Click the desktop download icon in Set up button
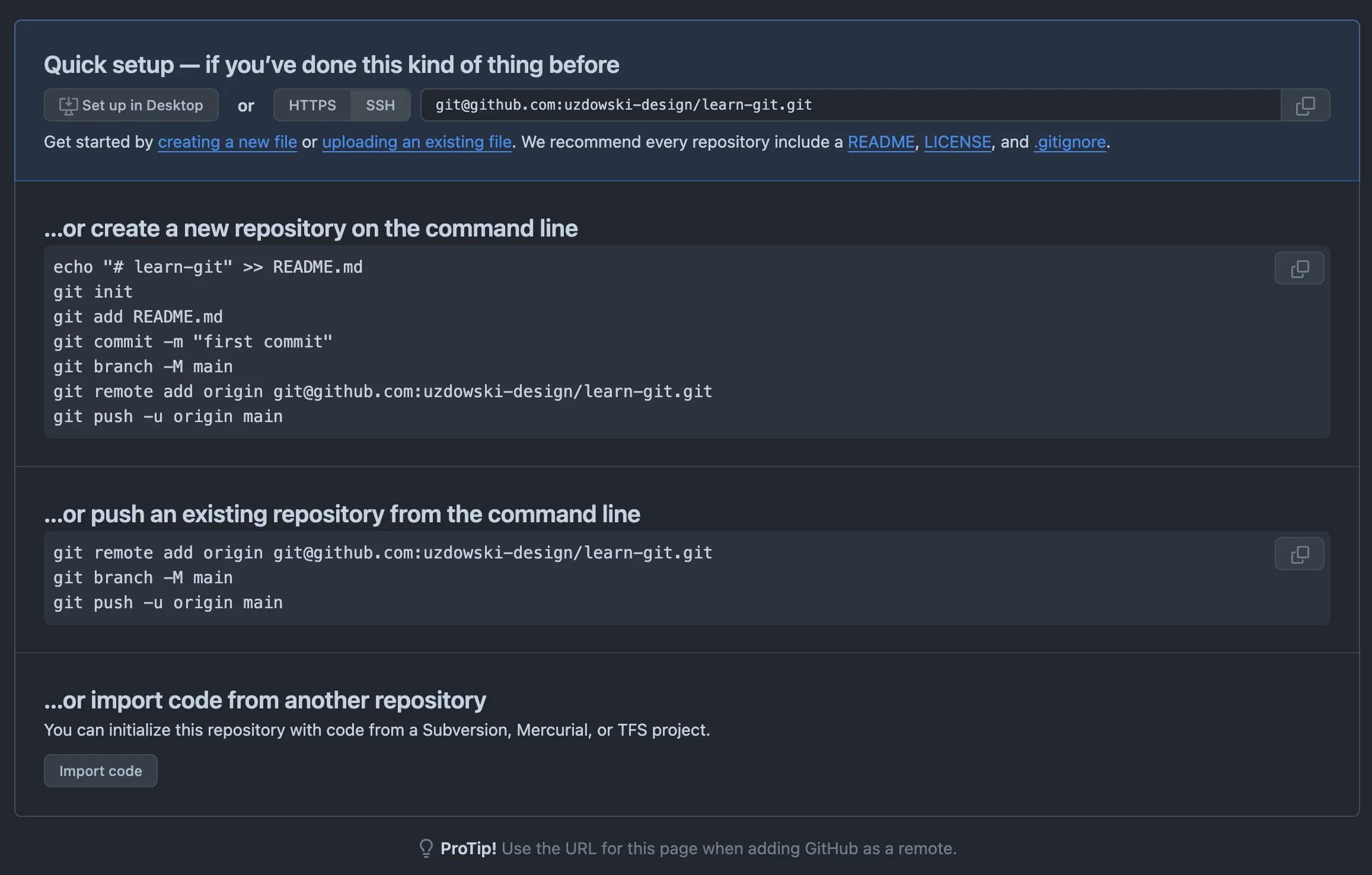The height and width of the screenshot is (875, 1372). (68, 106)
